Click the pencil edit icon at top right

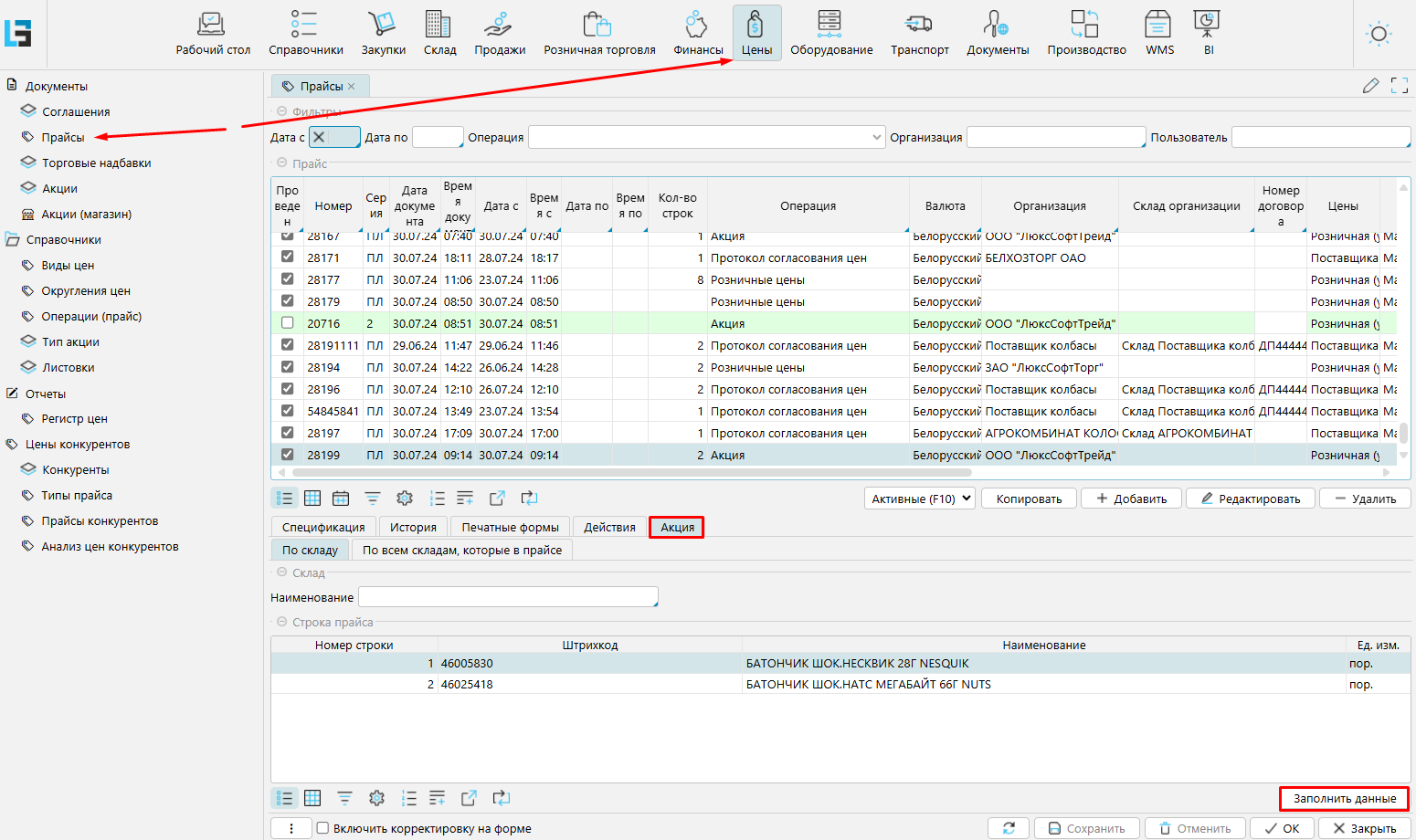1370,86
